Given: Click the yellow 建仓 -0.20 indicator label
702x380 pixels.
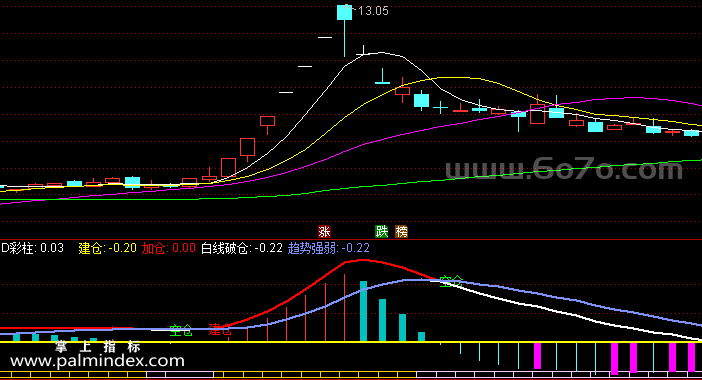Looking at the screenshot, I should [107, 248].
